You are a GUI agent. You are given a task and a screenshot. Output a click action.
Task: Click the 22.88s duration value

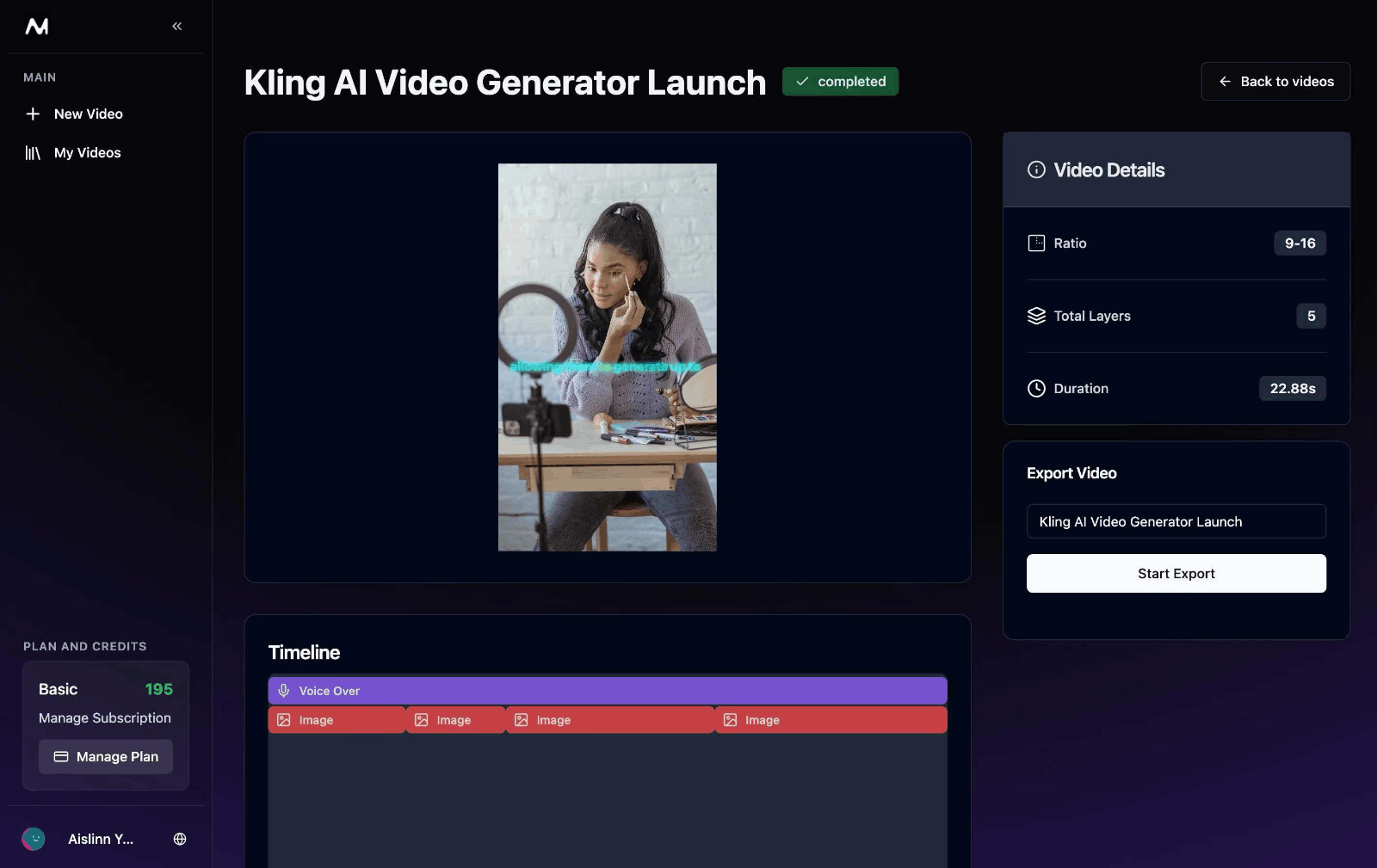1293,389
